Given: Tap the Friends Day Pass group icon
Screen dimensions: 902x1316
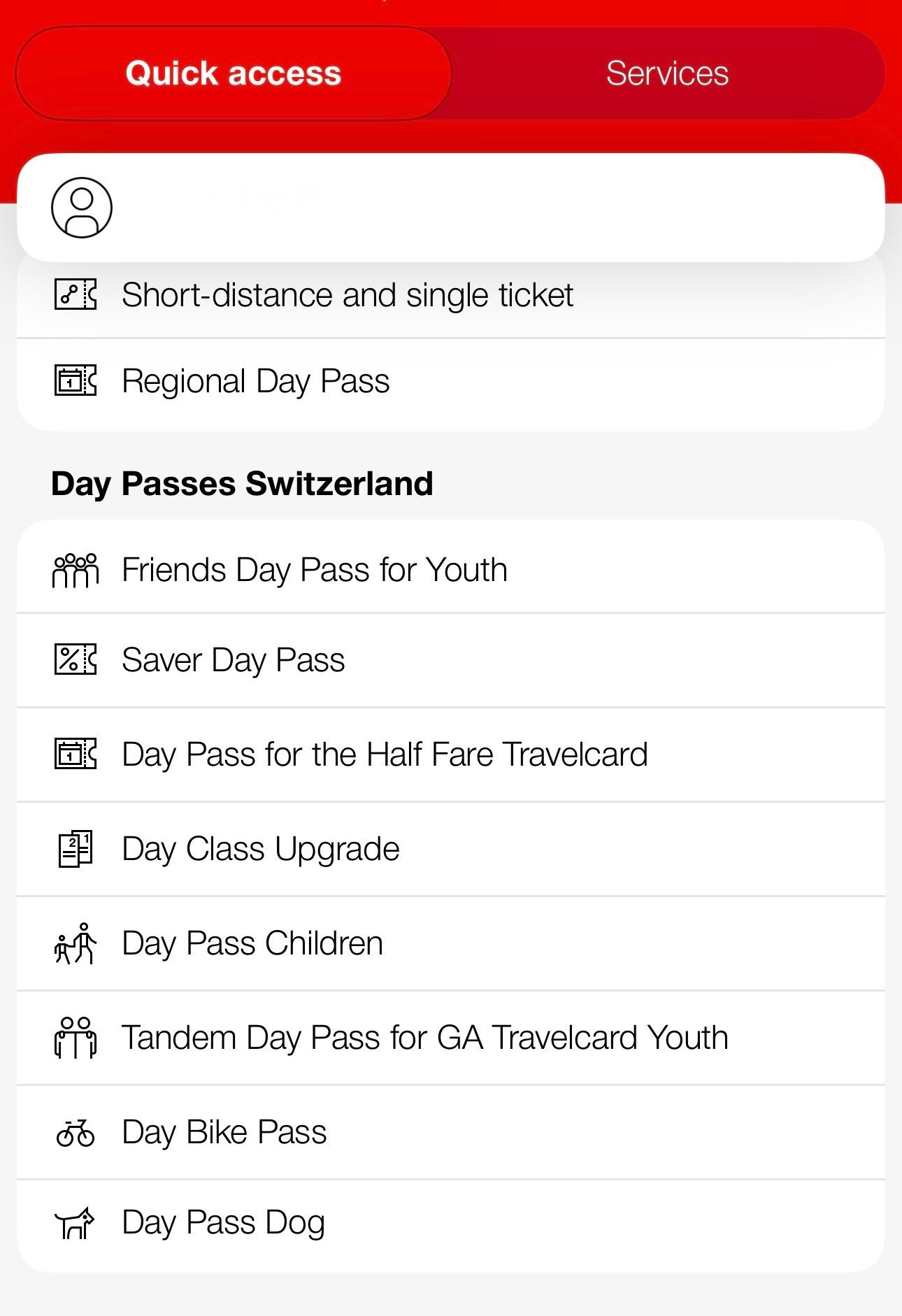Looking at the screenshot, I should point(76,570).
